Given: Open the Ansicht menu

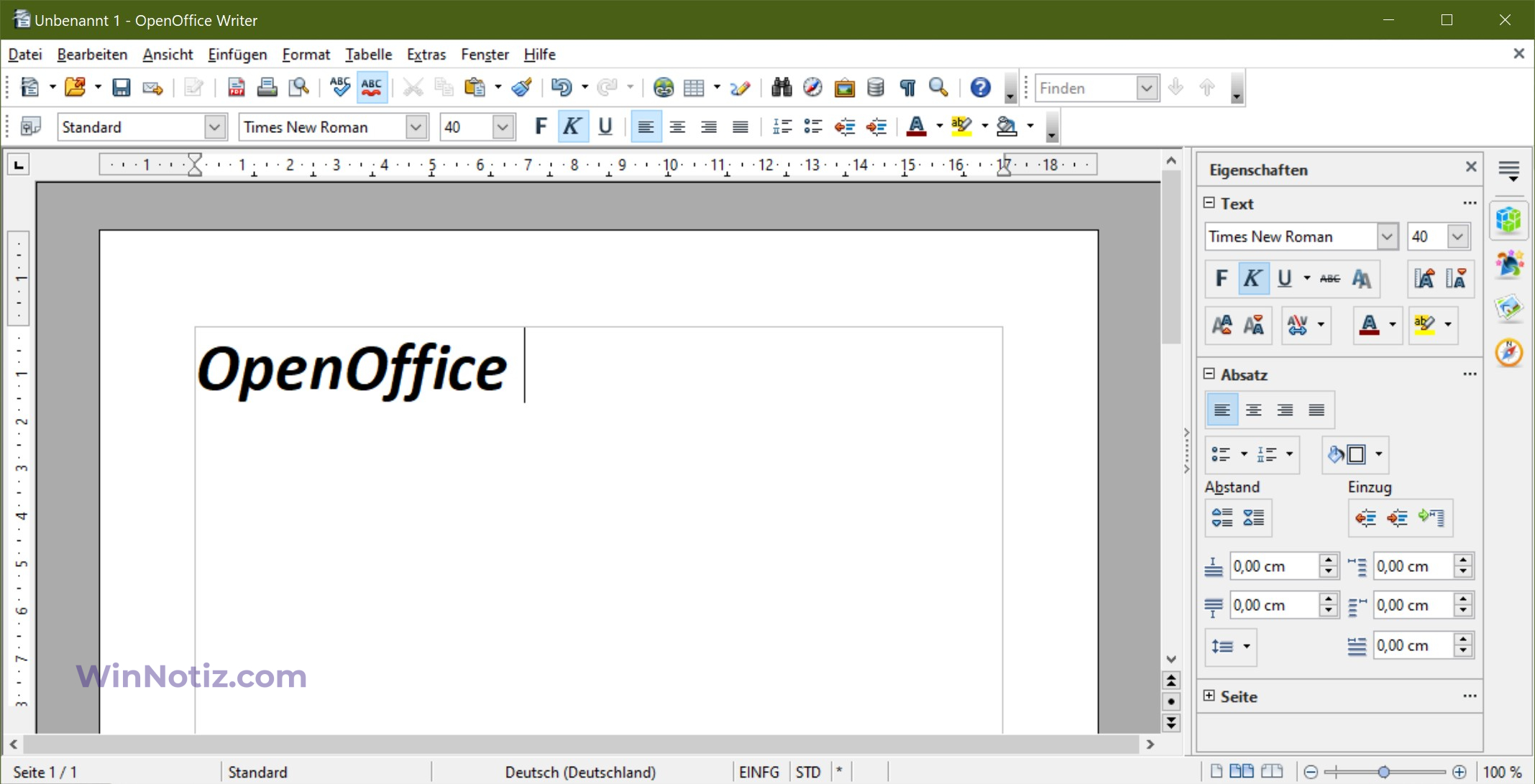Looking at the screenshot, I should click(x=168, y=55).
